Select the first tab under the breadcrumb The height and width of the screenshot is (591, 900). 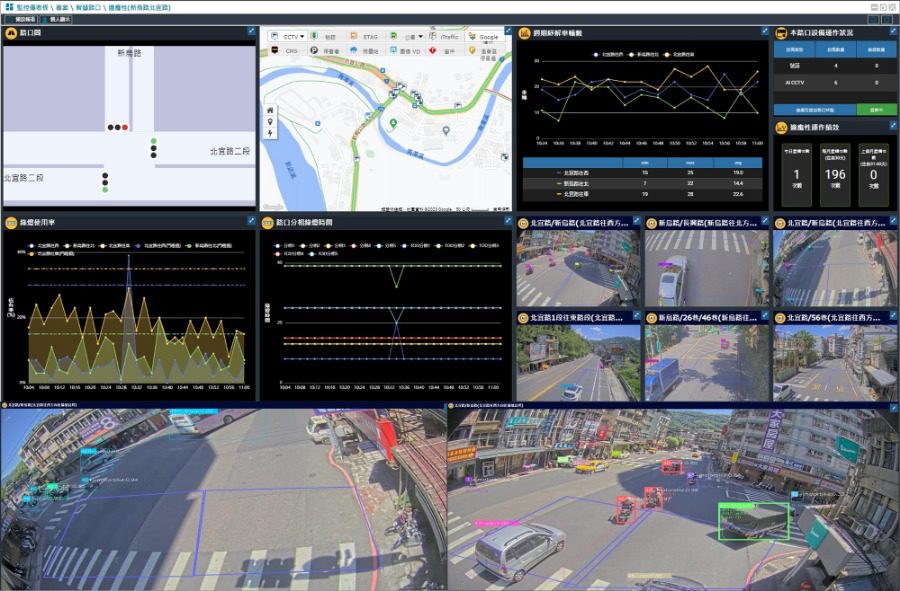pos(22,20)
